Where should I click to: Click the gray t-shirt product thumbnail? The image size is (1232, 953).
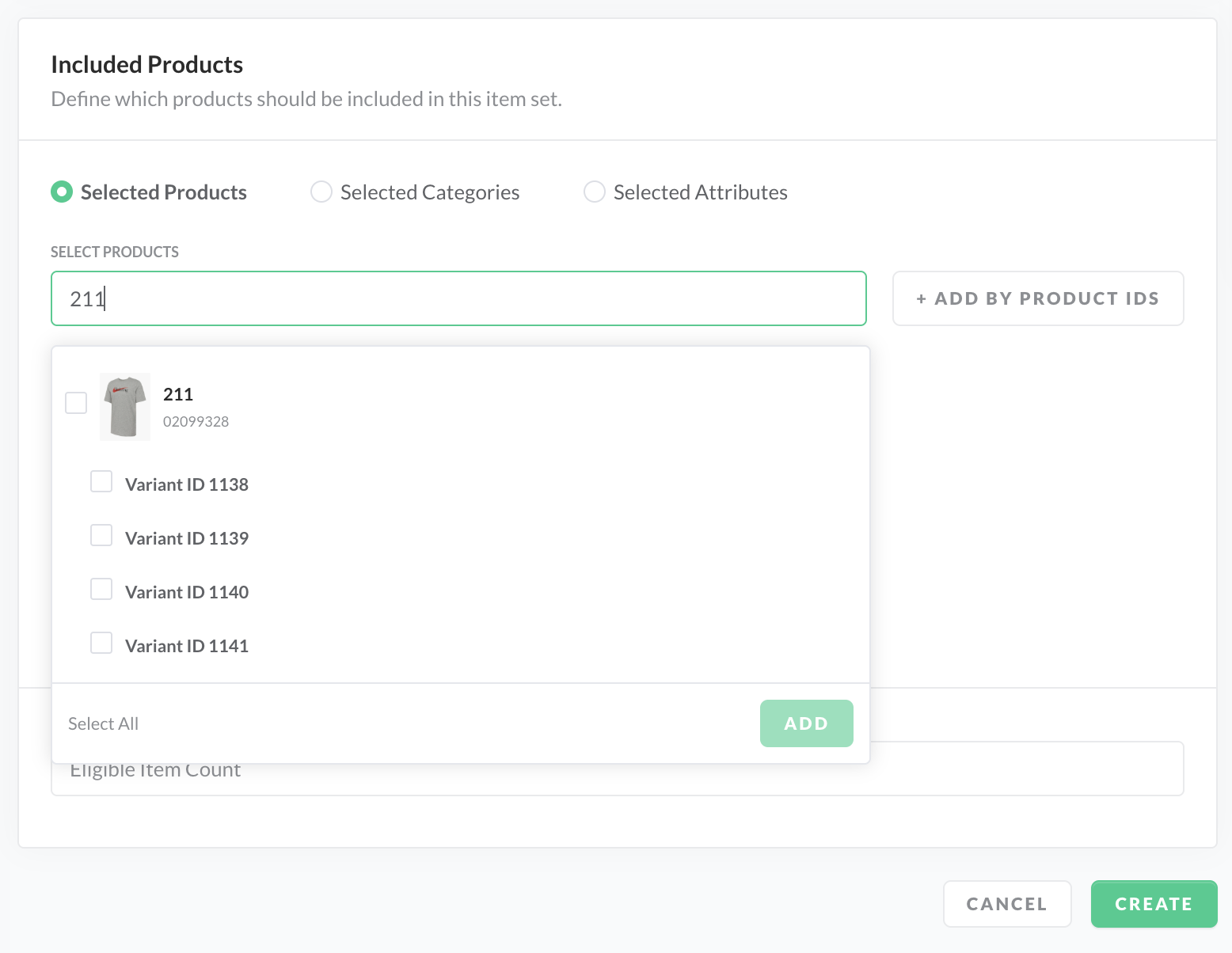tap(125, 407)
